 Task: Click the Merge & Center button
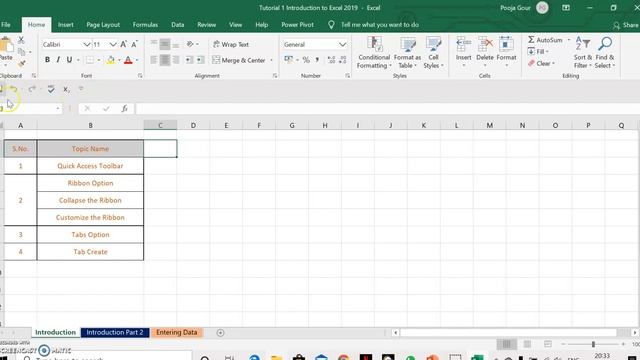(x=239, y=60)
